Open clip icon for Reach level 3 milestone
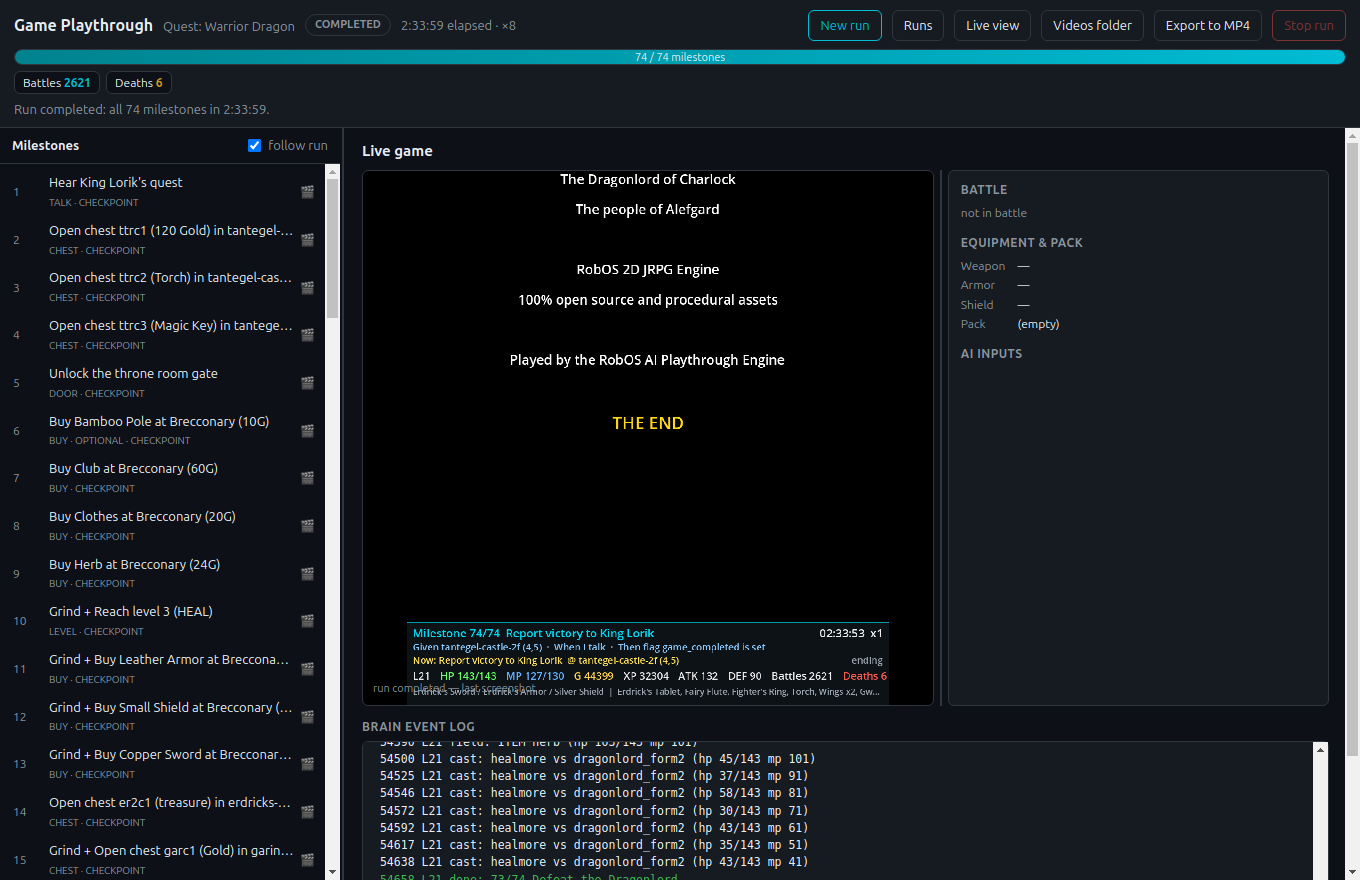Image resolution: width=1360 pixels, height=880 pixels. point(307,621)
